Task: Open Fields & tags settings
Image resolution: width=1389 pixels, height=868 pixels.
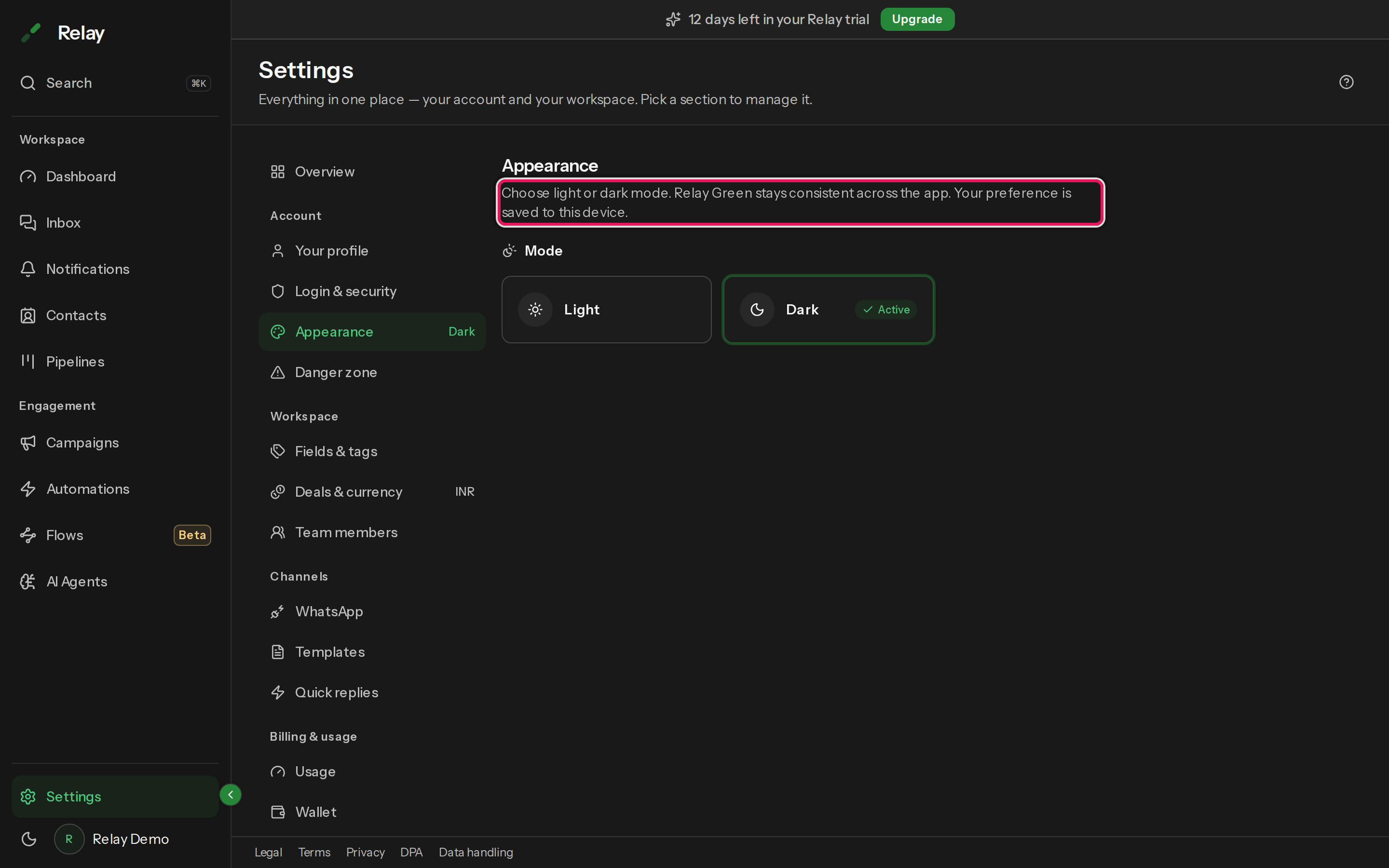Action: tap(372, 451)
